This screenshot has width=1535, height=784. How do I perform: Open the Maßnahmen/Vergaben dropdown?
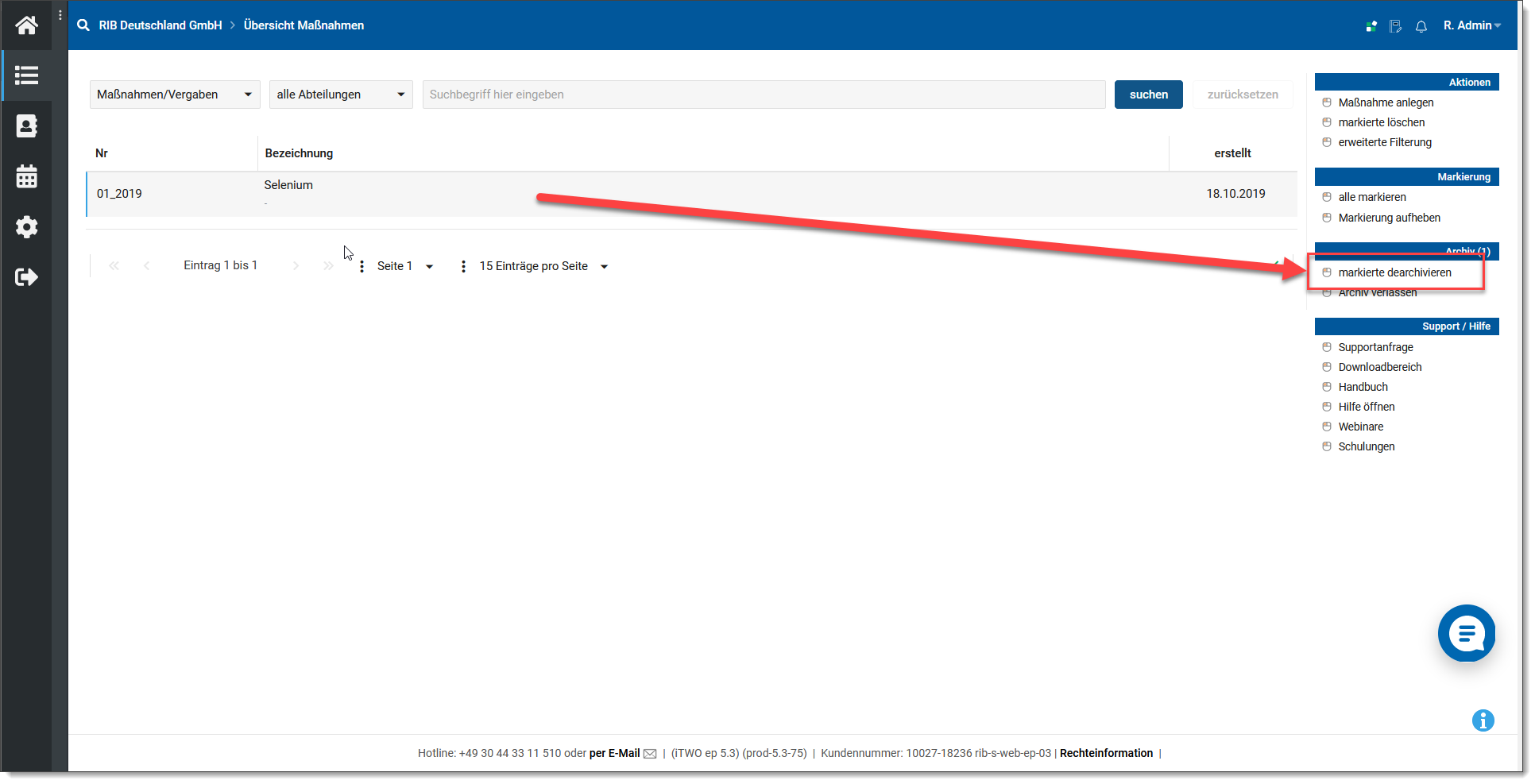pos(175,95)
